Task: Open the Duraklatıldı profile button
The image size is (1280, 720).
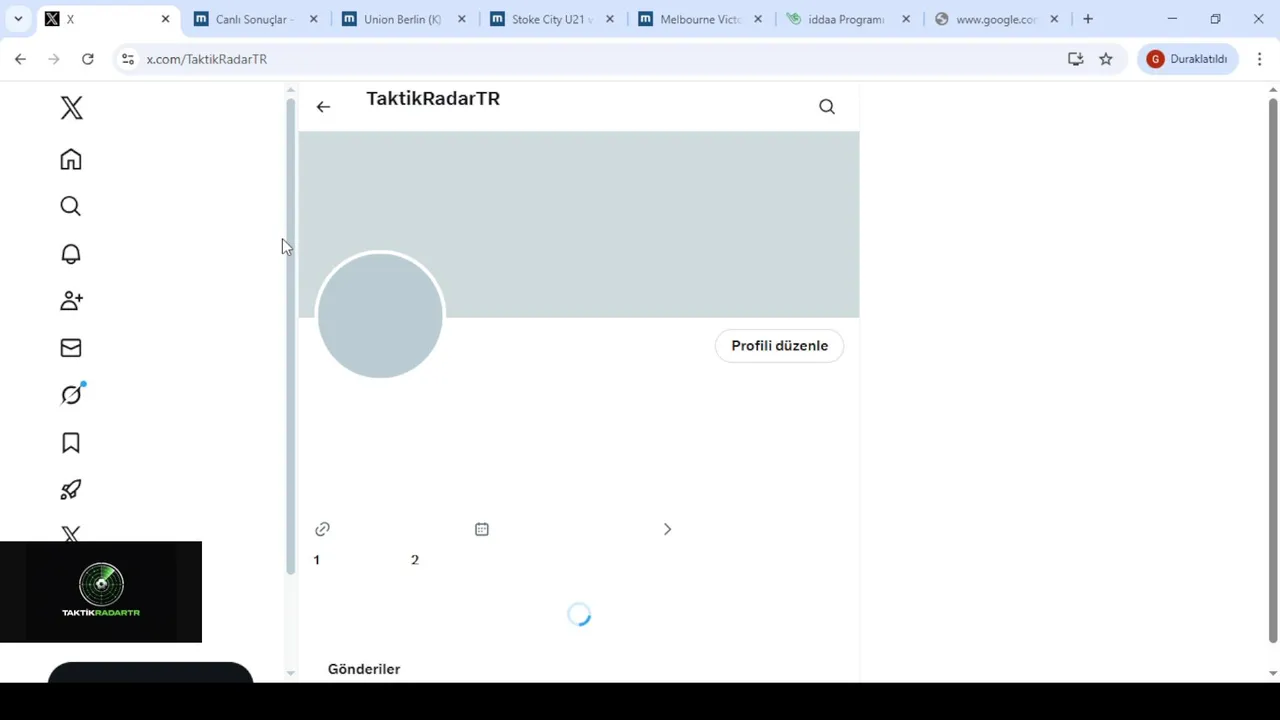Action: 1188,59
